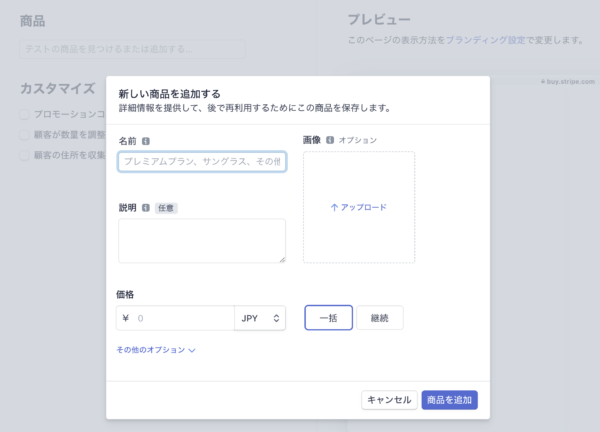Click the アップロード link in image area
Viewport: 600px width, 432px height.
point(359,207)
